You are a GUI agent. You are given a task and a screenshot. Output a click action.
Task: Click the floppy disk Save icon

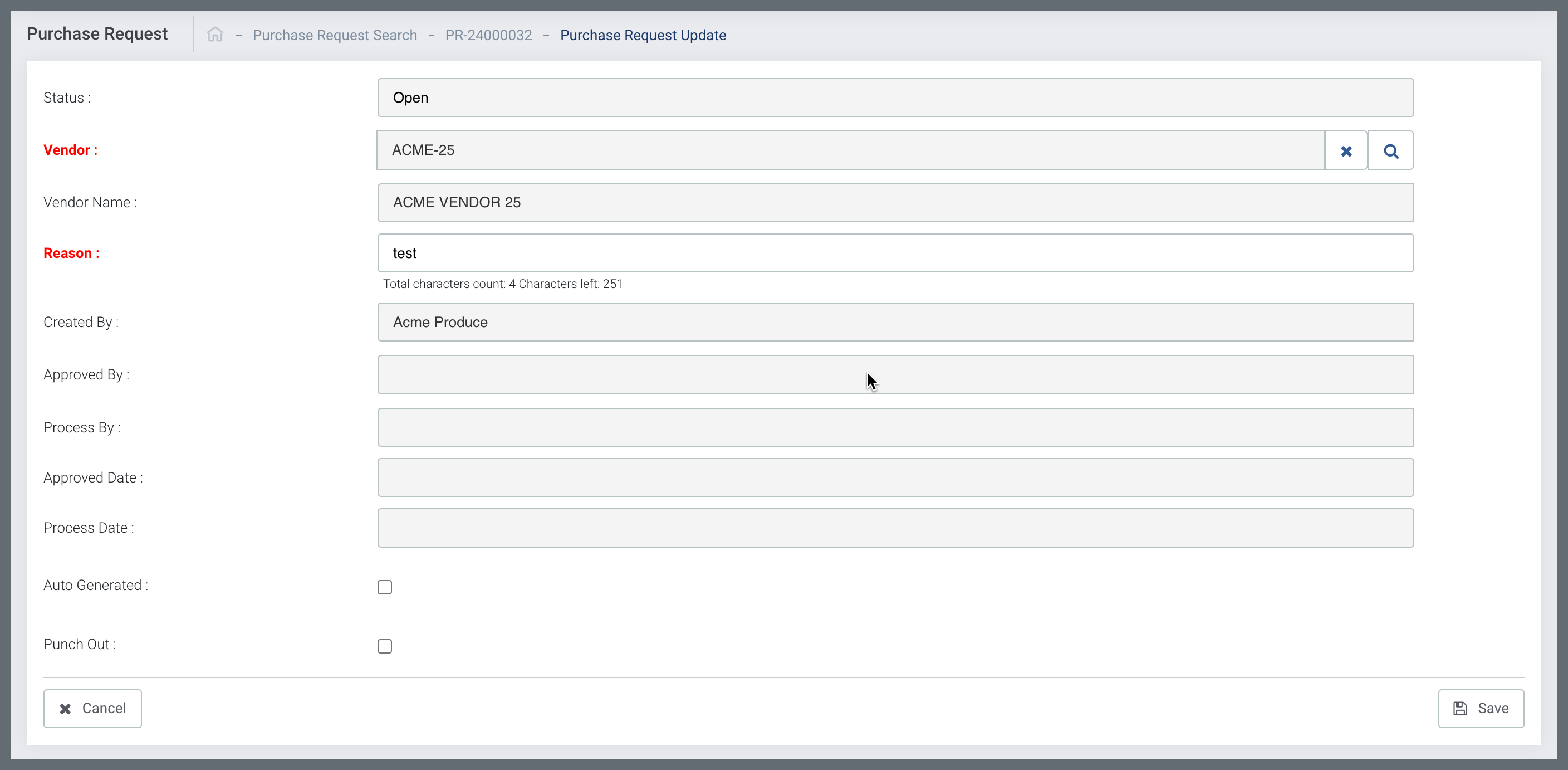1459,709
